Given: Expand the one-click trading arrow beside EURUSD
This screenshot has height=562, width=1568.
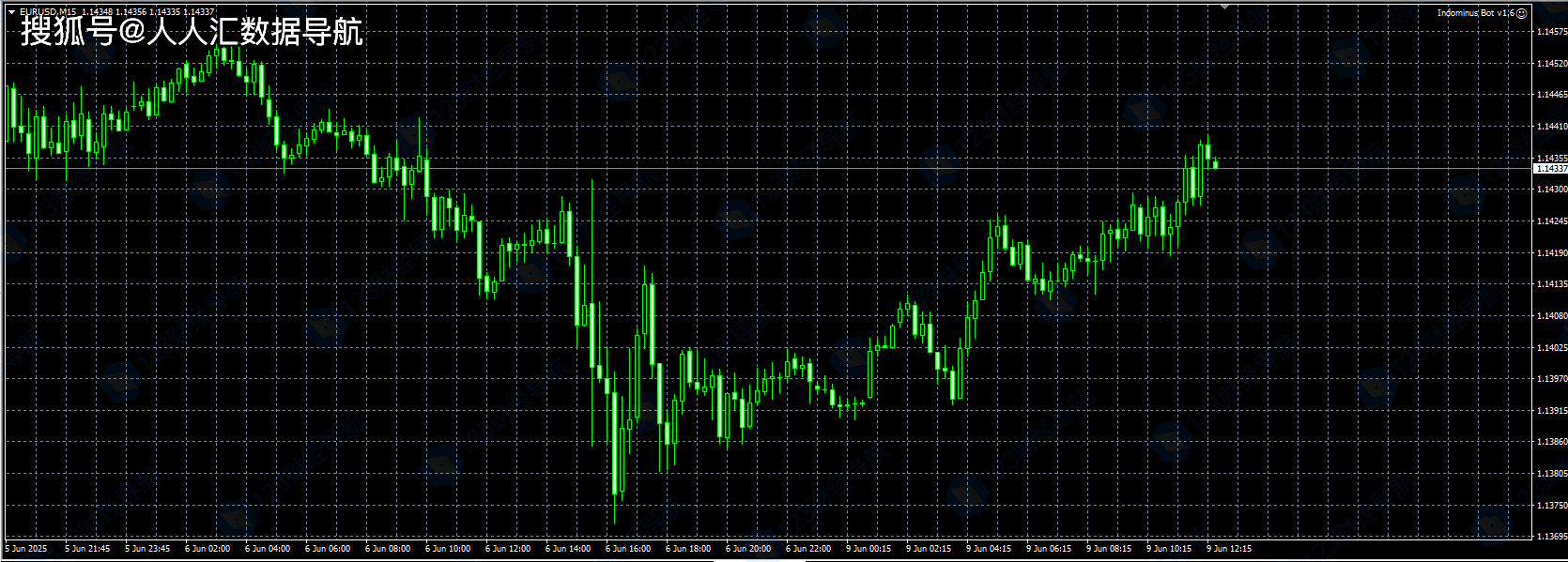Looking at the screenshot, I should [x=11, y=12].
